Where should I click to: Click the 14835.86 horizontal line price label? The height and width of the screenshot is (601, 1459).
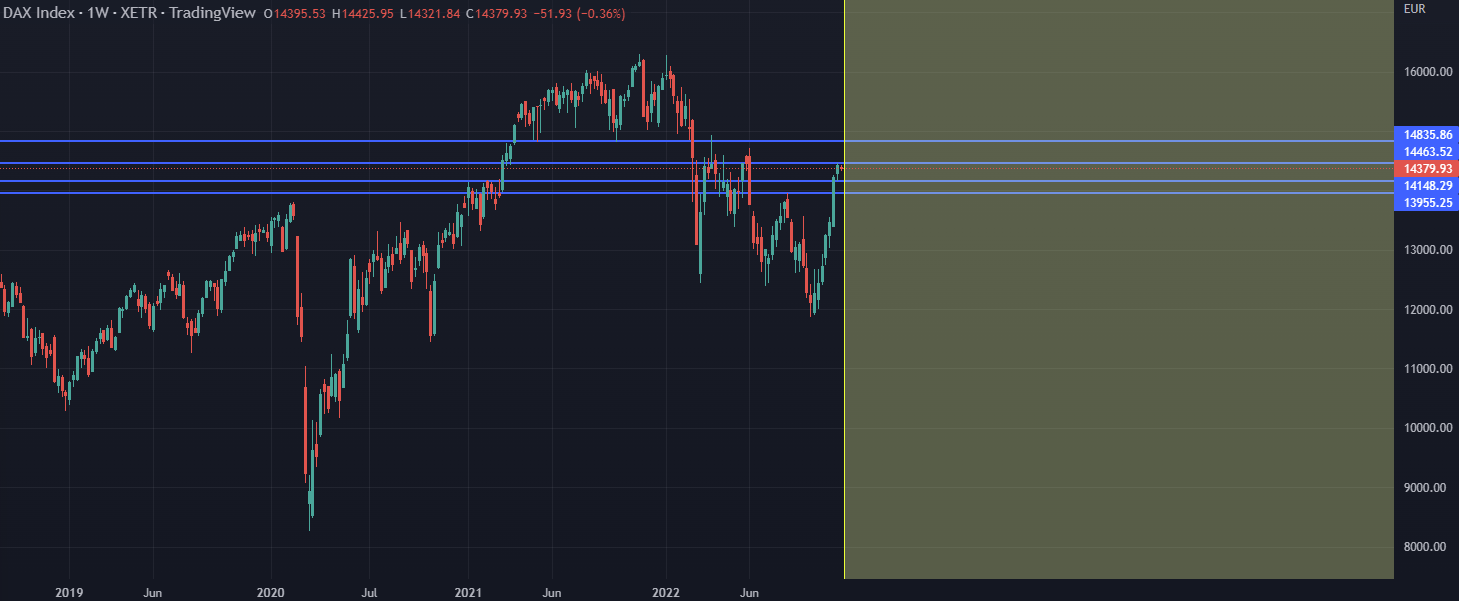tap(1426, 134)
